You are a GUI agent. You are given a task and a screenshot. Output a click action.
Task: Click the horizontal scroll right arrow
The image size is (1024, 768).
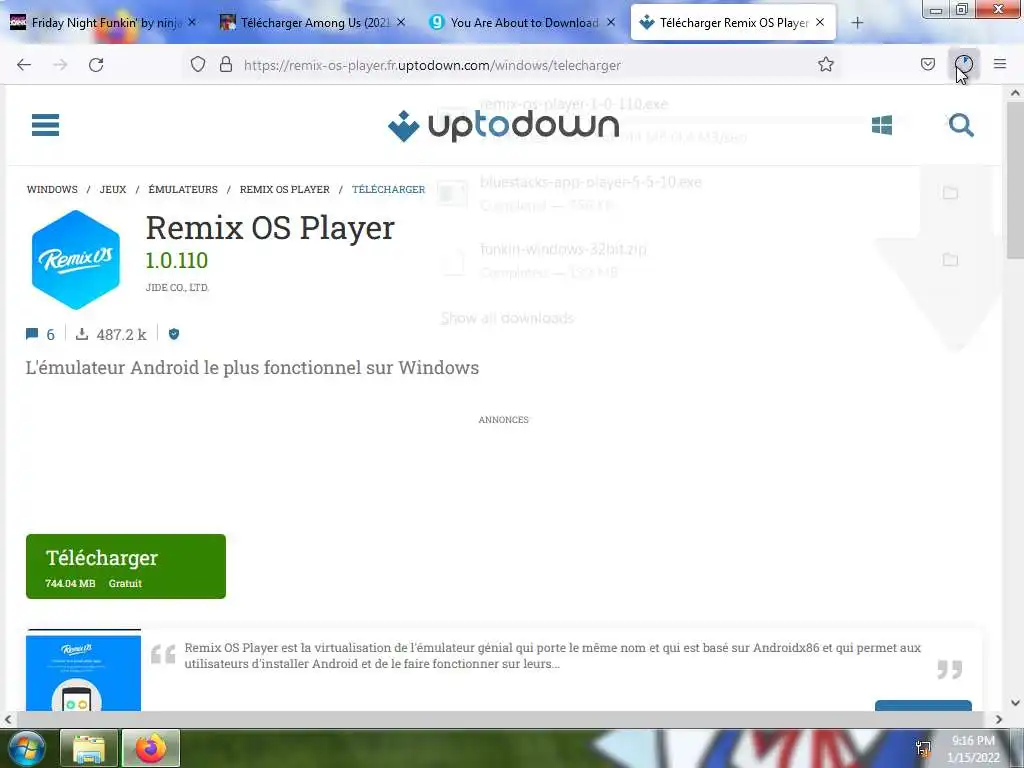click(x=999, y=719)
